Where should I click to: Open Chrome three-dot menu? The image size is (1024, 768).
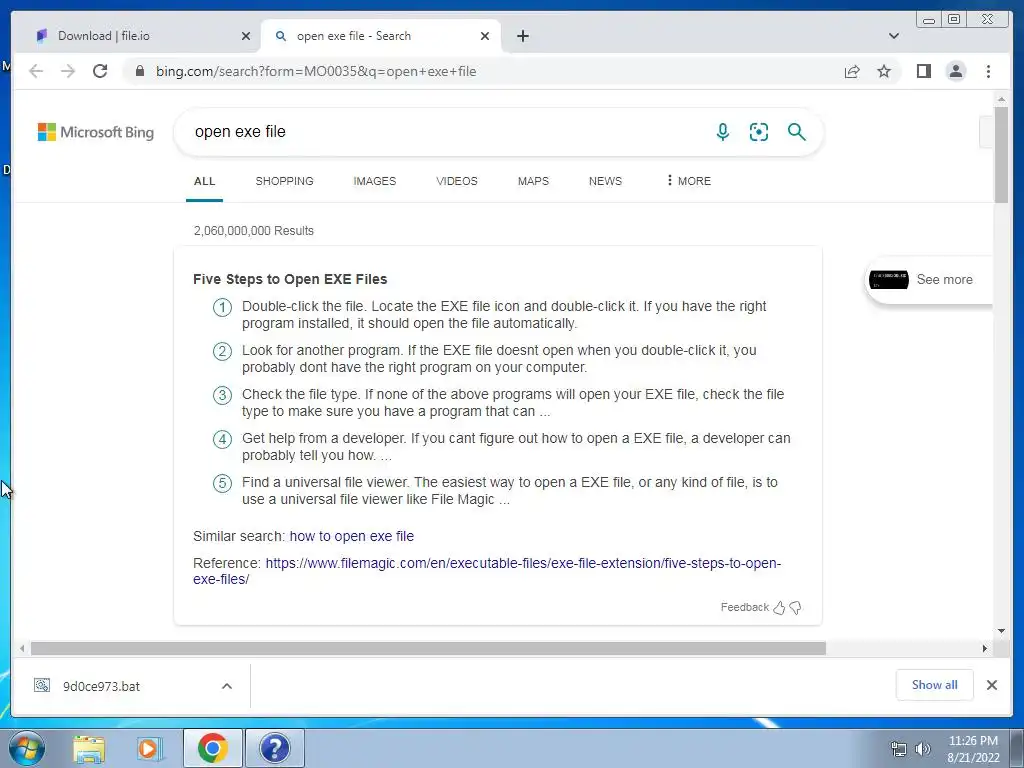click(x=988, y=71)
